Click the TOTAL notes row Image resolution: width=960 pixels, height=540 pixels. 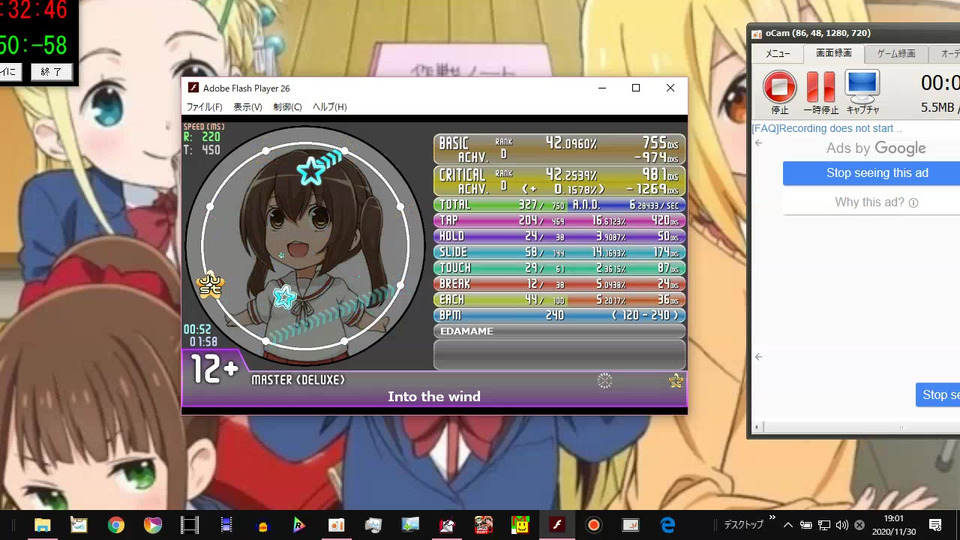(x=559, y=205)
